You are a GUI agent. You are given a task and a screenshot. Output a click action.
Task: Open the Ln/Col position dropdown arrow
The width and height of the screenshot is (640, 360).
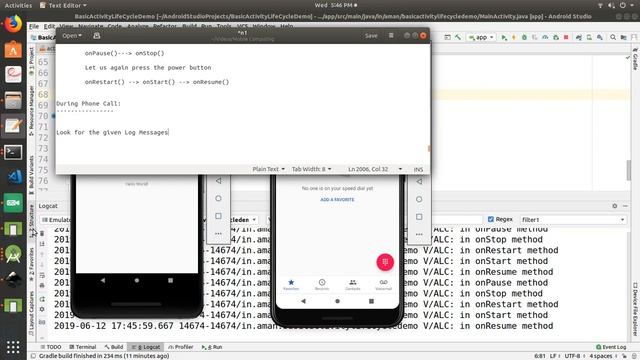[400, 169]
